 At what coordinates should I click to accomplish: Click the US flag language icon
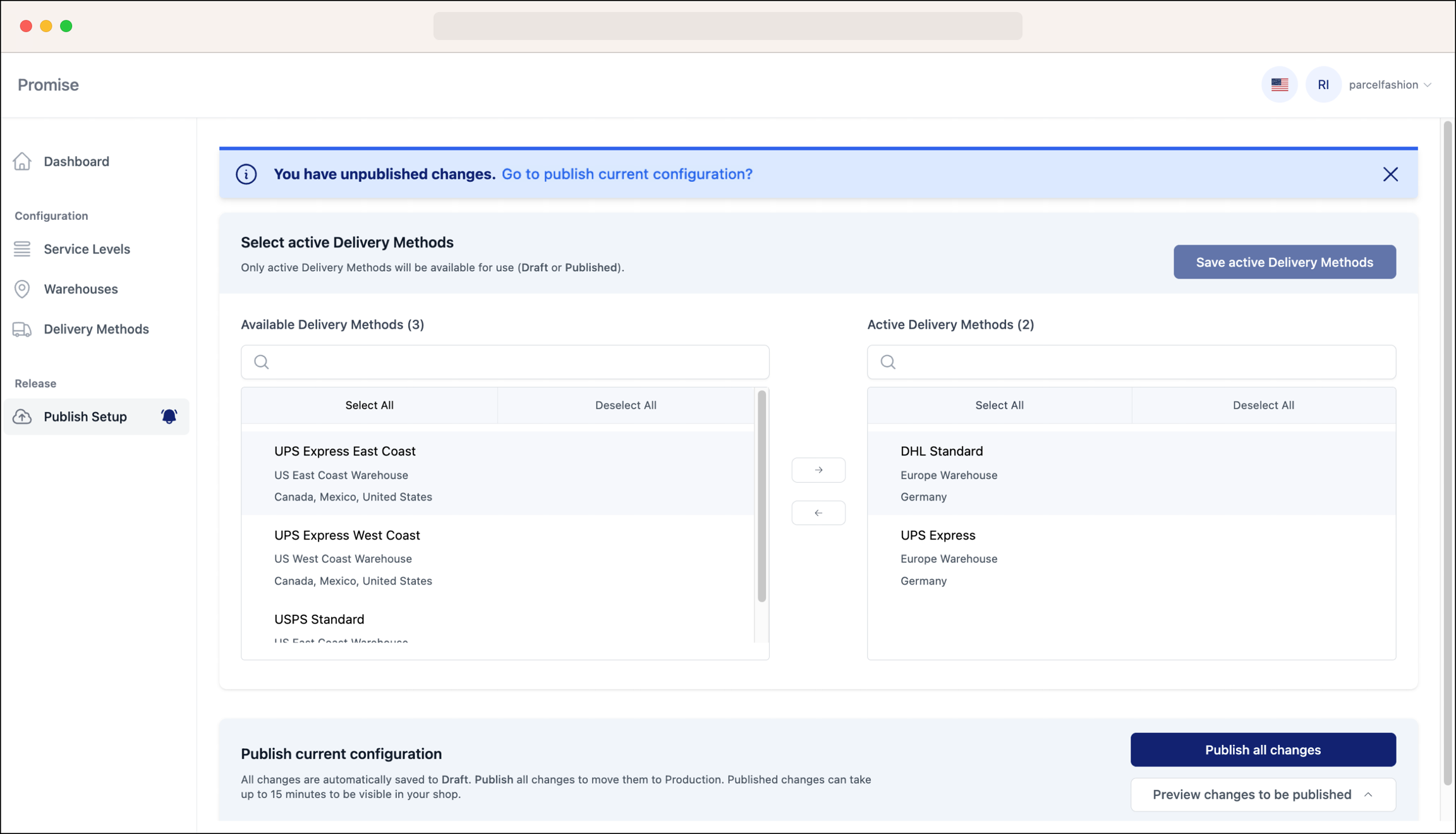click(1279, 84)
